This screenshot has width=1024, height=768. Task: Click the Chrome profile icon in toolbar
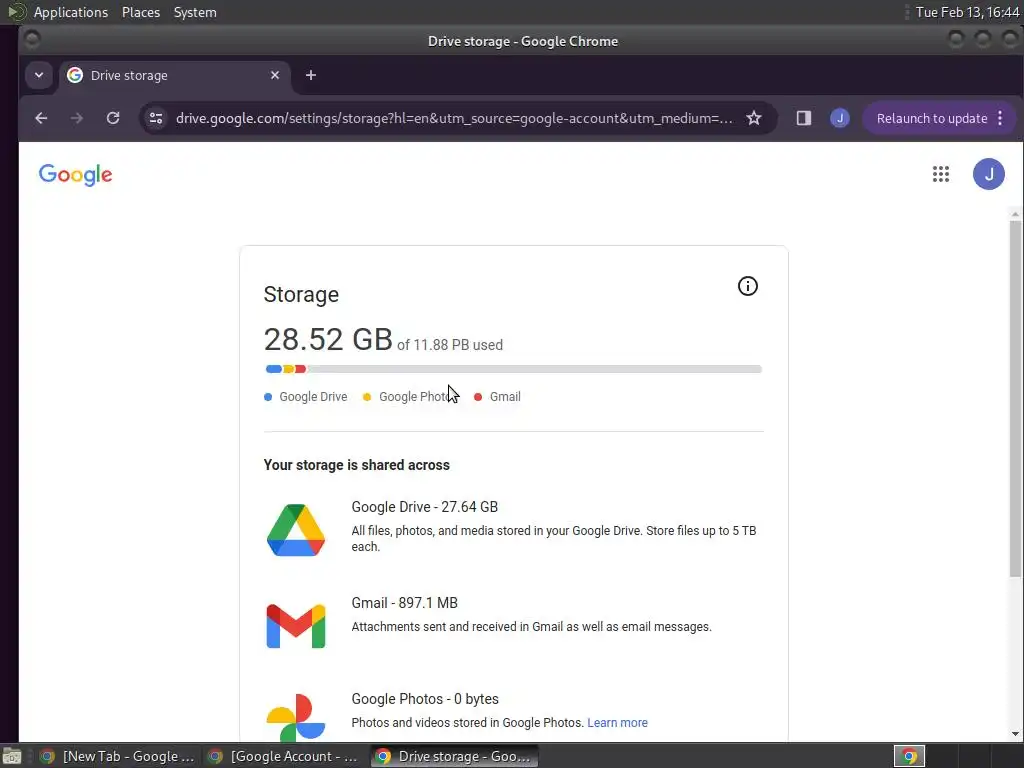coord(840,118)
